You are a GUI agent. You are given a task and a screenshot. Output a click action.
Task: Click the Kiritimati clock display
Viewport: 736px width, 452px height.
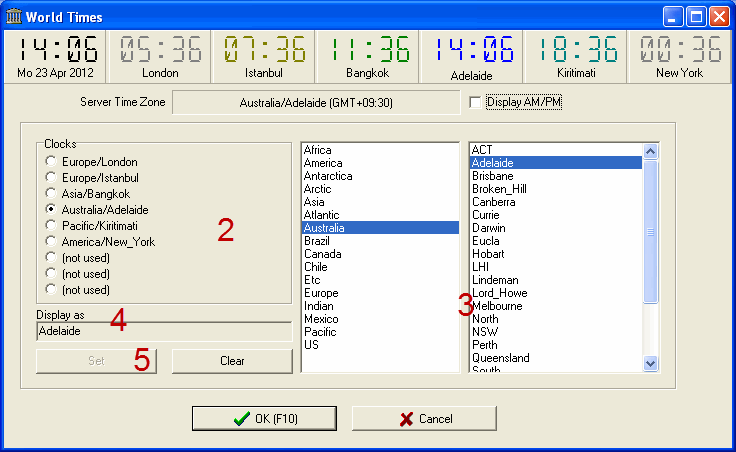(x=576, y=57)
